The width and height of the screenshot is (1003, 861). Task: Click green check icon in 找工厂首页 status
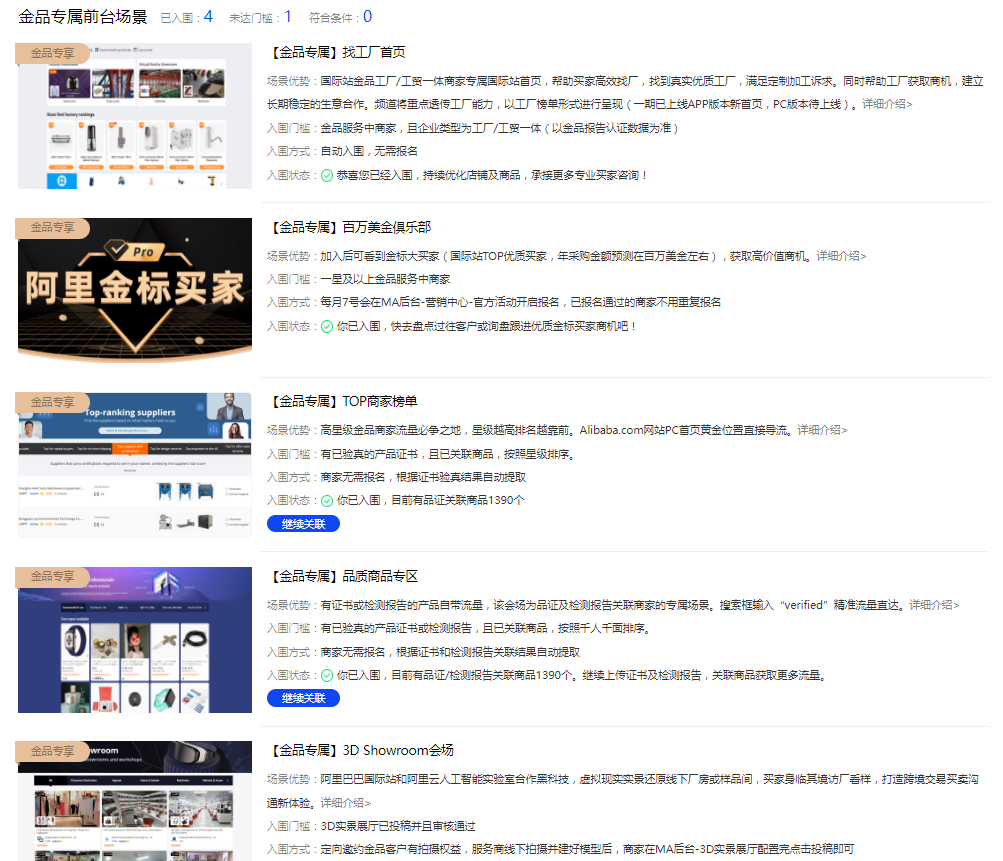point(327,176)
